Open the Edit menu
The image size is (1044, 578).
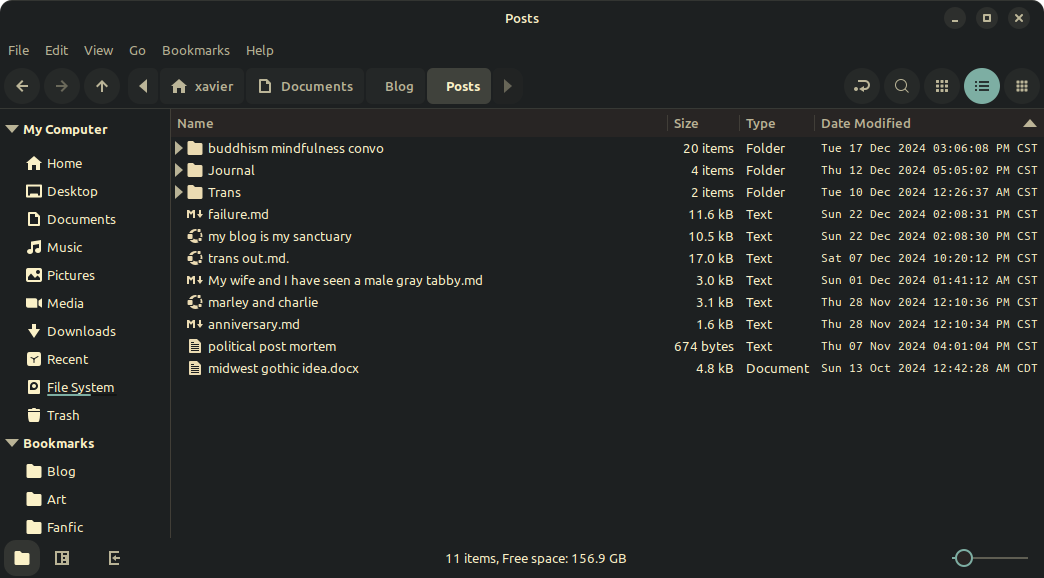(x=57, y=51)
